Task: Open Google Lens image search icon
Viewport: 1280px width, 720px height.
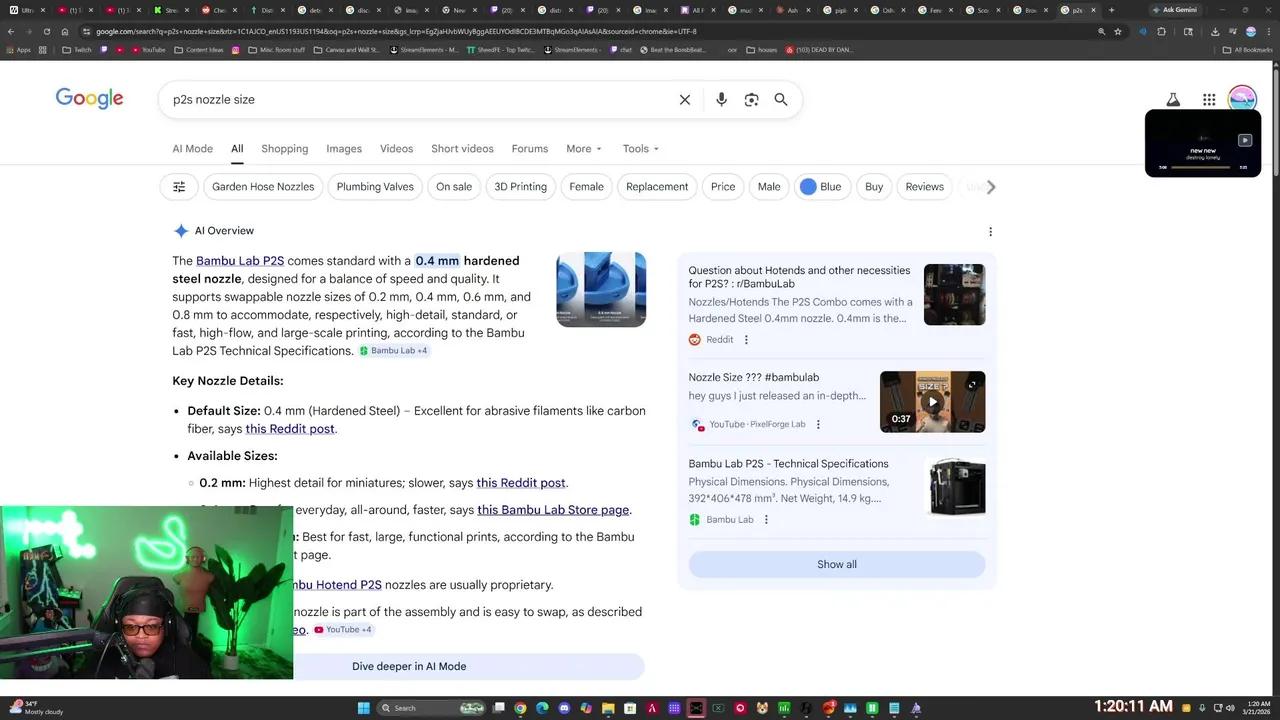Action: click(751, 100)
